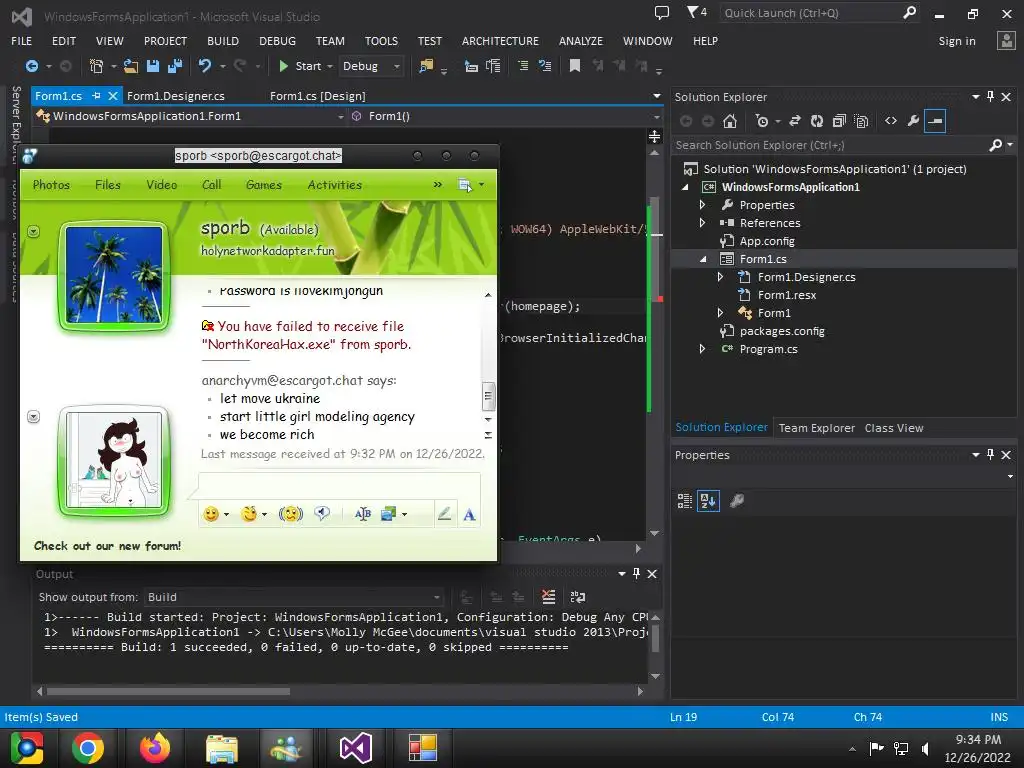The height and width of the screenshot is (768, 1024).
Task: Select App.config in Solution Explorer
Action: coord(767,241)
